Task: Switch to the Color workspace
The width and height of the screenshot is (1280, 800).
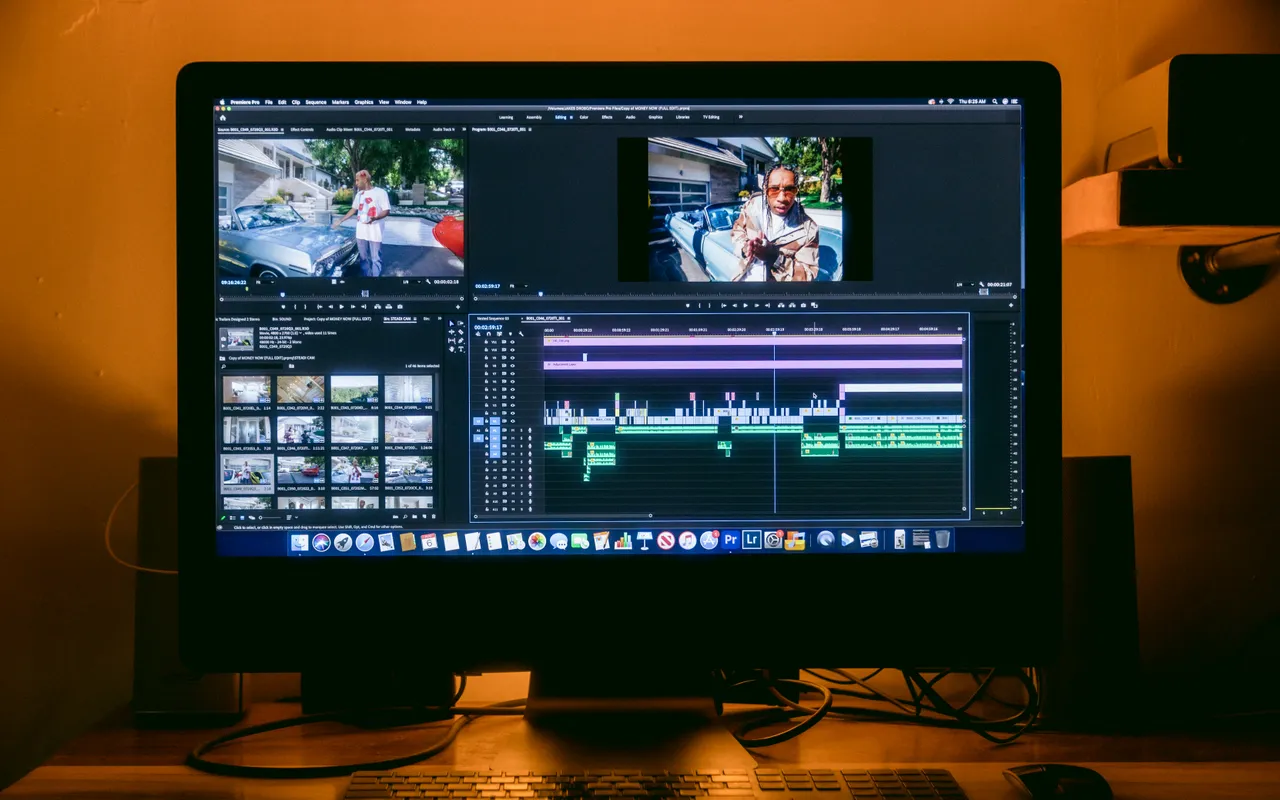Action: pos(584,117)
